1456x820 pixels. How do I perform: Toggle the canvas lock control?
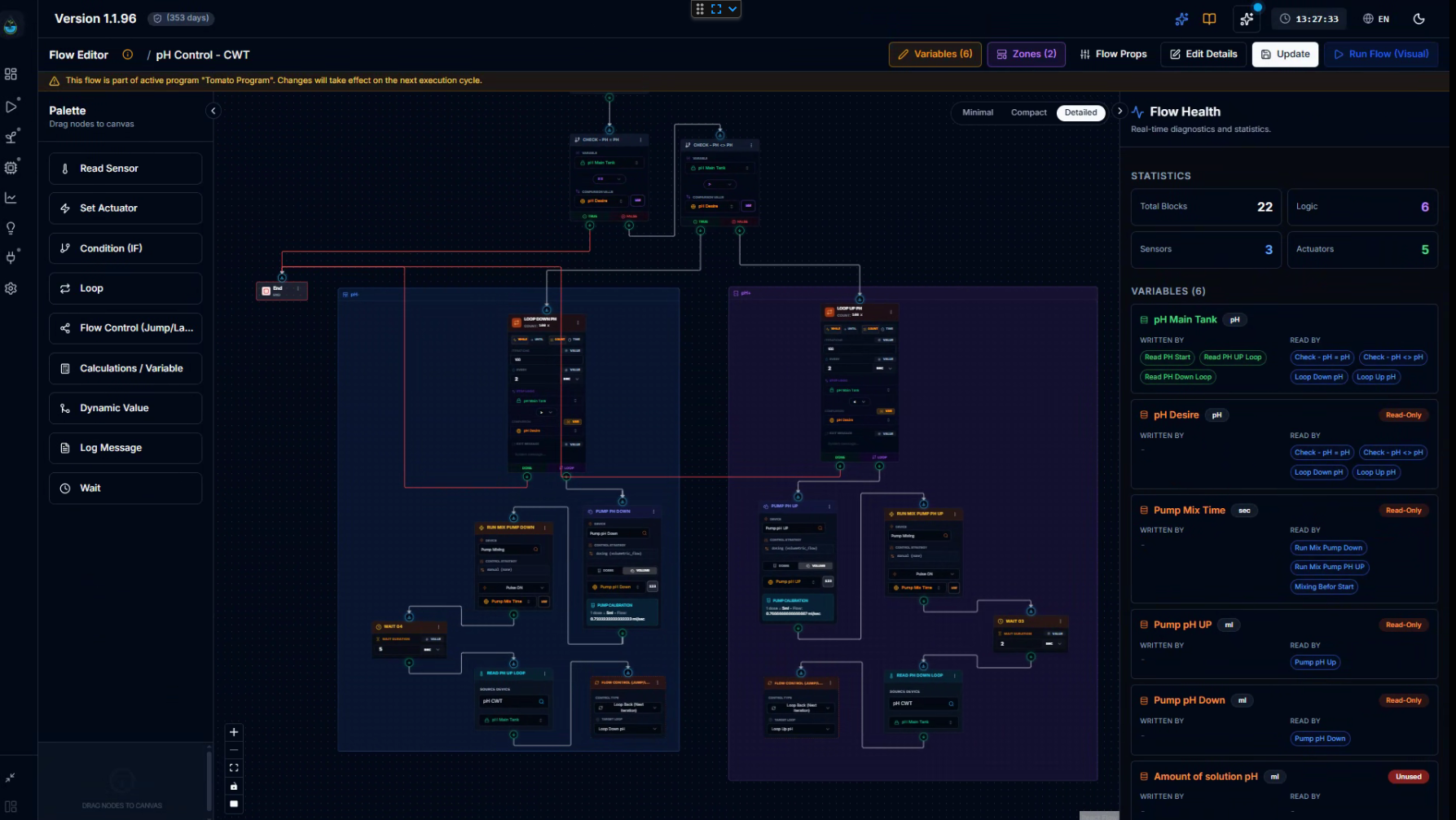pyautogui.click(x=234, y=786)
